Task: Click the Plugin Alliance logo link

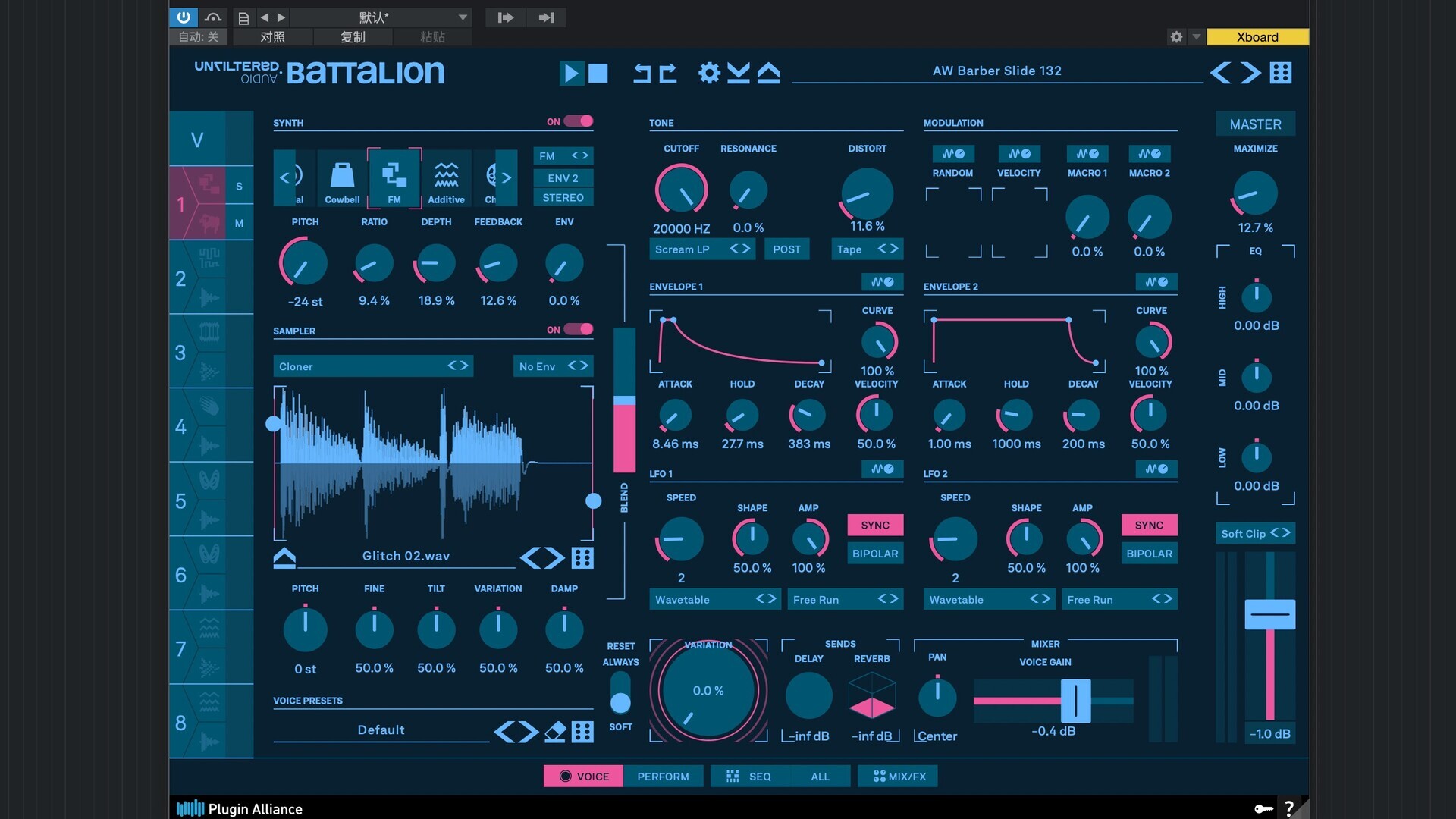Action: point(240,809)
